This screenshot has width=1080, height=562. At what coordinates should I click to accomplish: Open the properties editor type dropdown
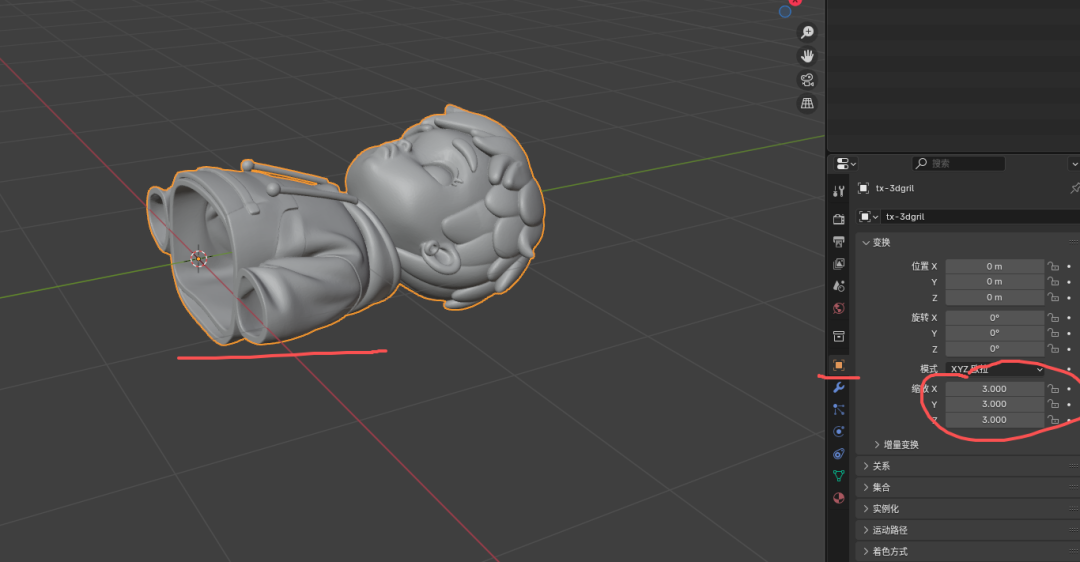tap(846, 163)
